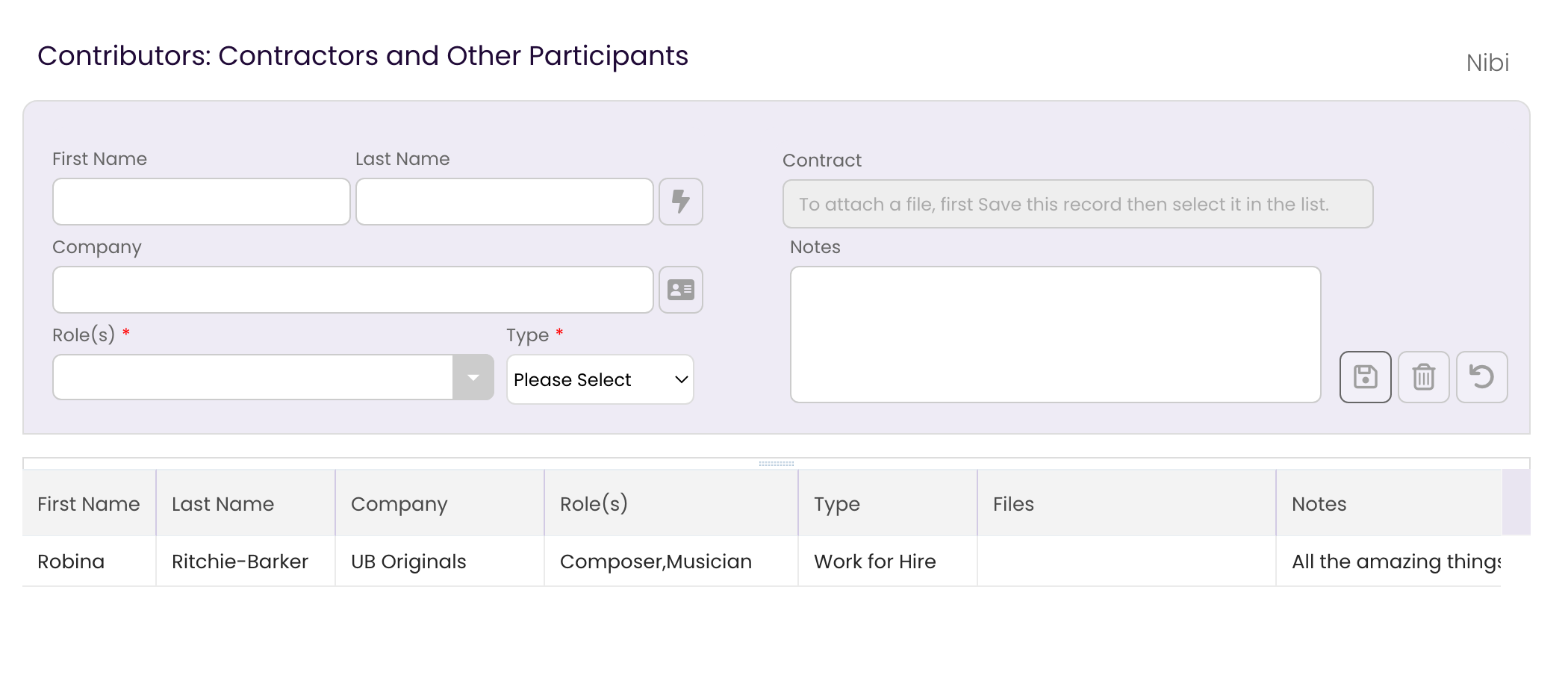Sort by the Type column header
Image resolution: width=1568 pixels, height=684 pixels.
(888, 503)
